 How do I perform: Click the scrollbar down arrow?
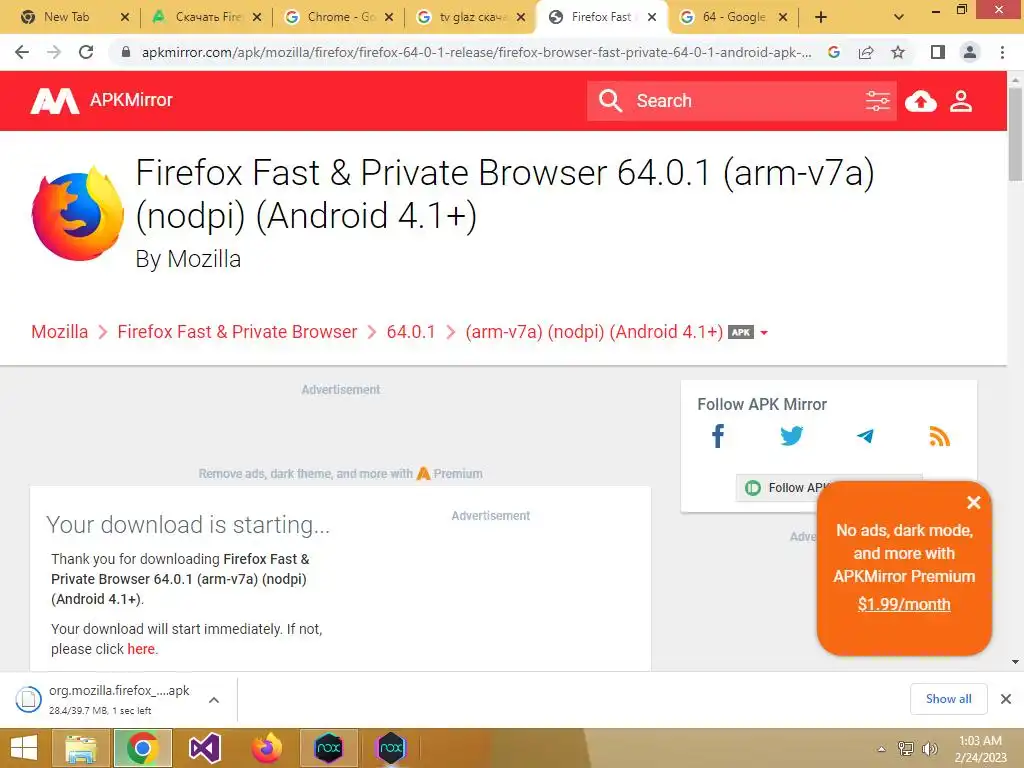tap(1015, 662)
